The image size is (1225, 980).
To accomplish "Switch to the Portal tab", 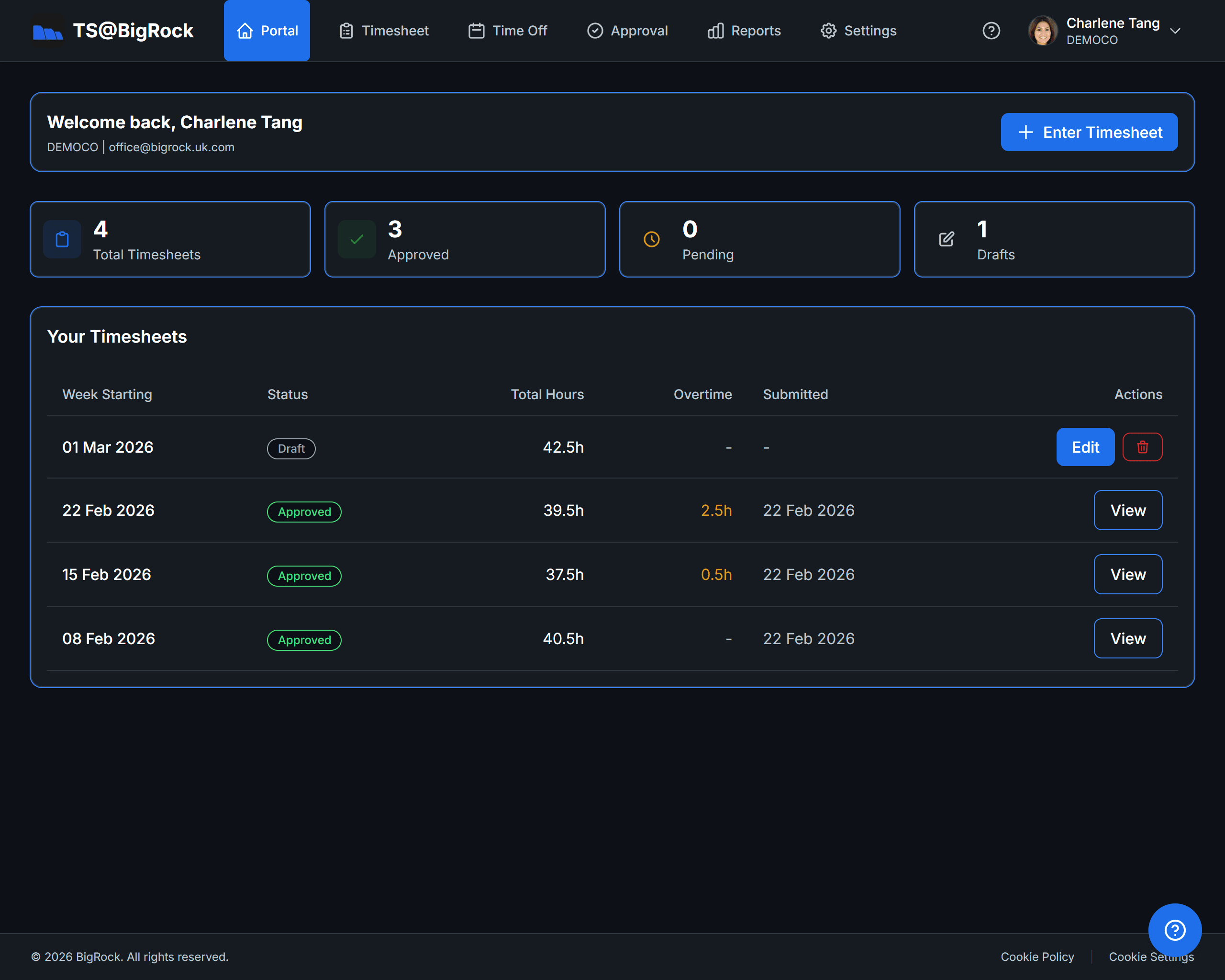I will click(267, 31).
